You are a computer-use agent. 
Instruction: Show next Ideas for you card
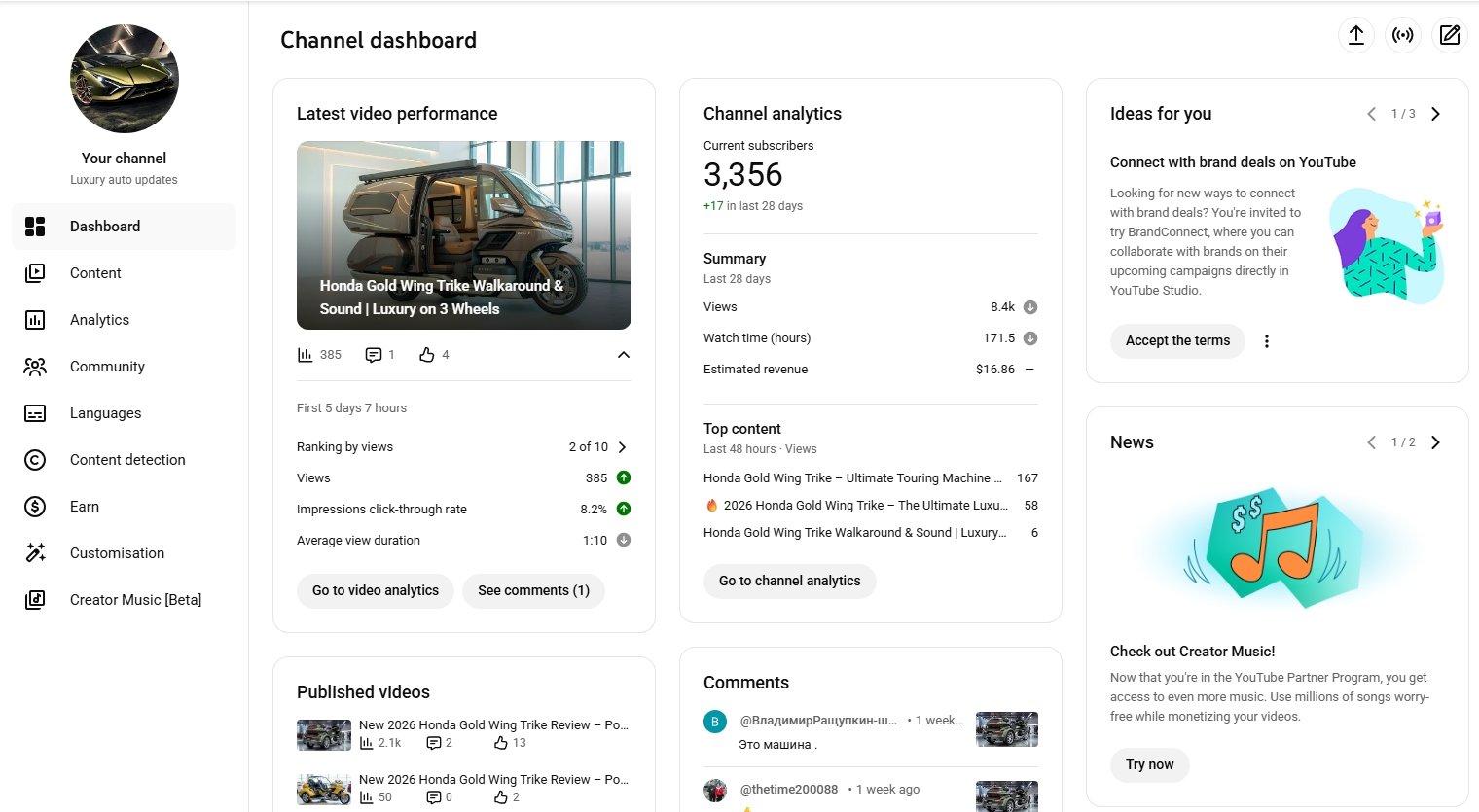[1435, 114]
